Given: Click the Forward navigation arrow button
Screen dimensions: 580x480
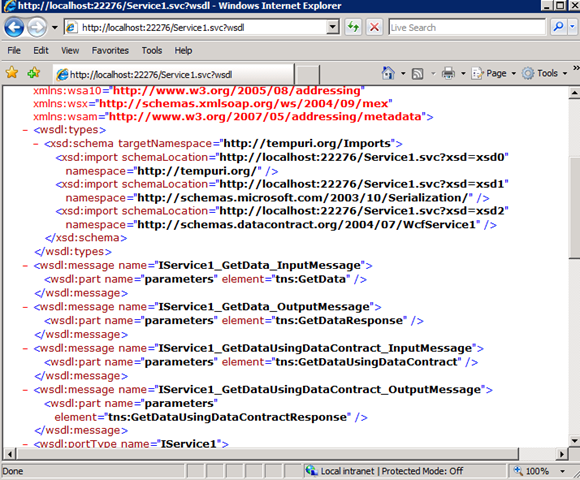Looking at the screenshot, I should (x=37, y=27).
